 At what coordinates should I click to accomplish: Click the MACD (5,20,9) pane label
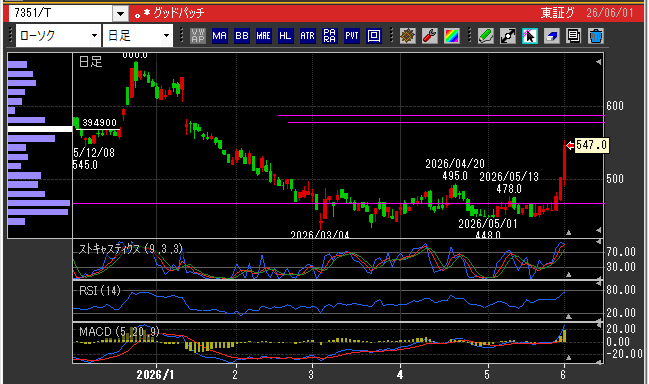point(119,332)
